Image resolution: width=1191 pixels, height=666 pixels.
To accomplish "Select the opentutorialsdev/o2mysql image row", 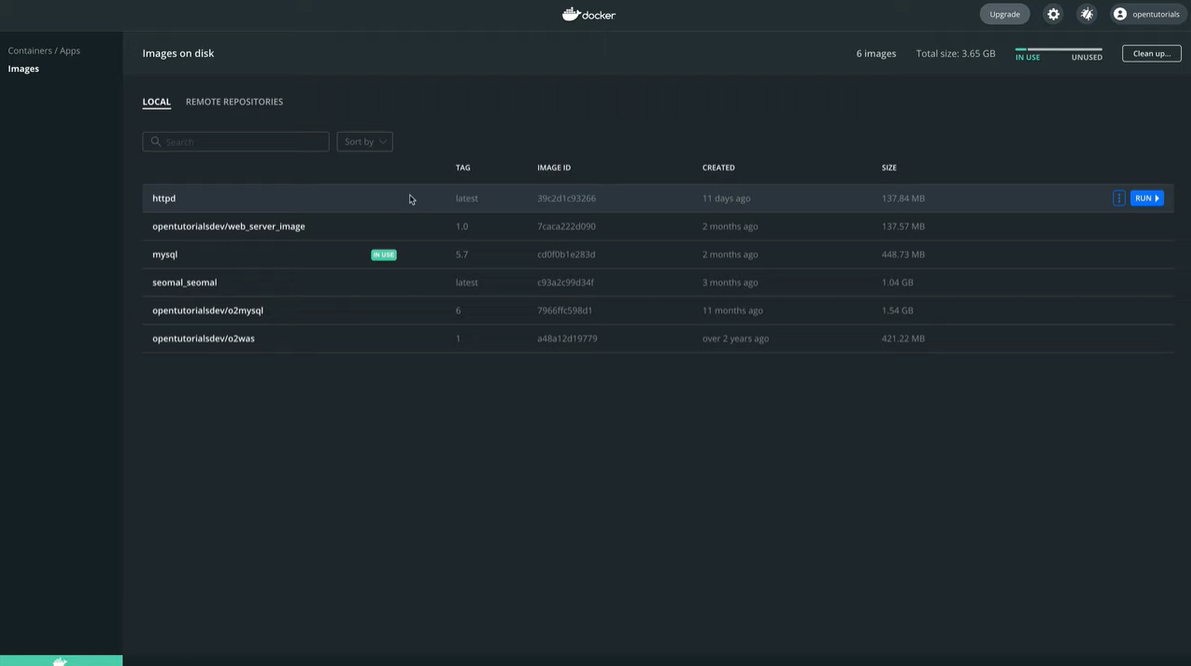I will (658, 311).
